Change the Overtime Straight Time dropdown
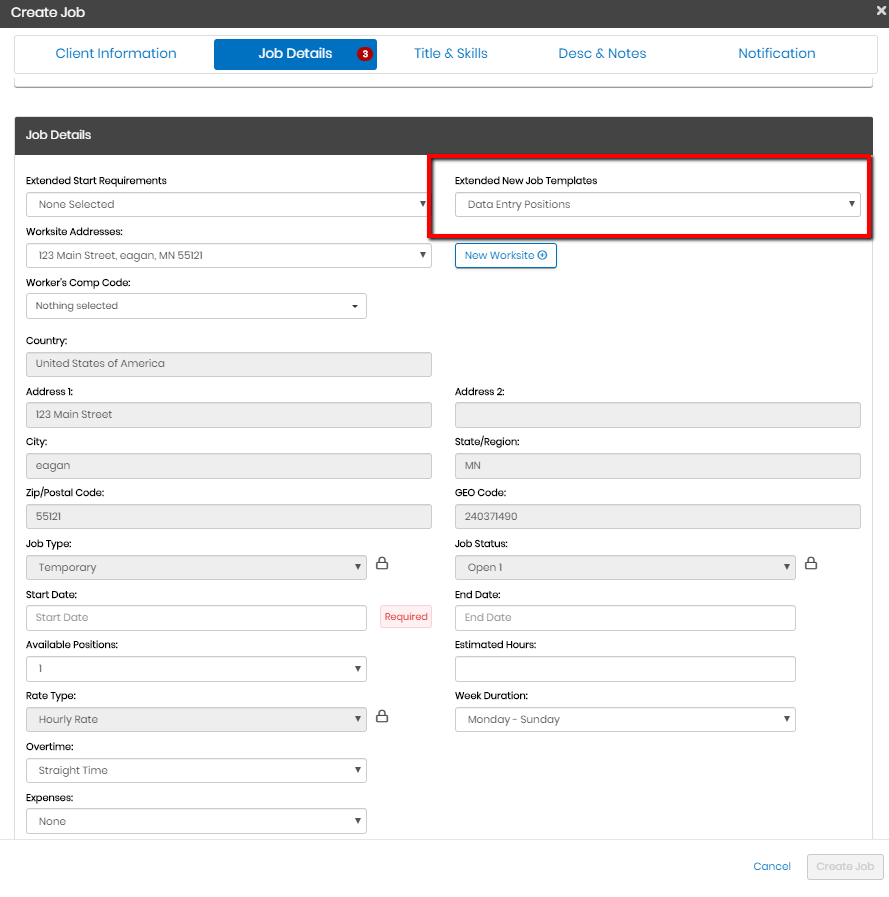The image size is (889, 897). [196, 771]
